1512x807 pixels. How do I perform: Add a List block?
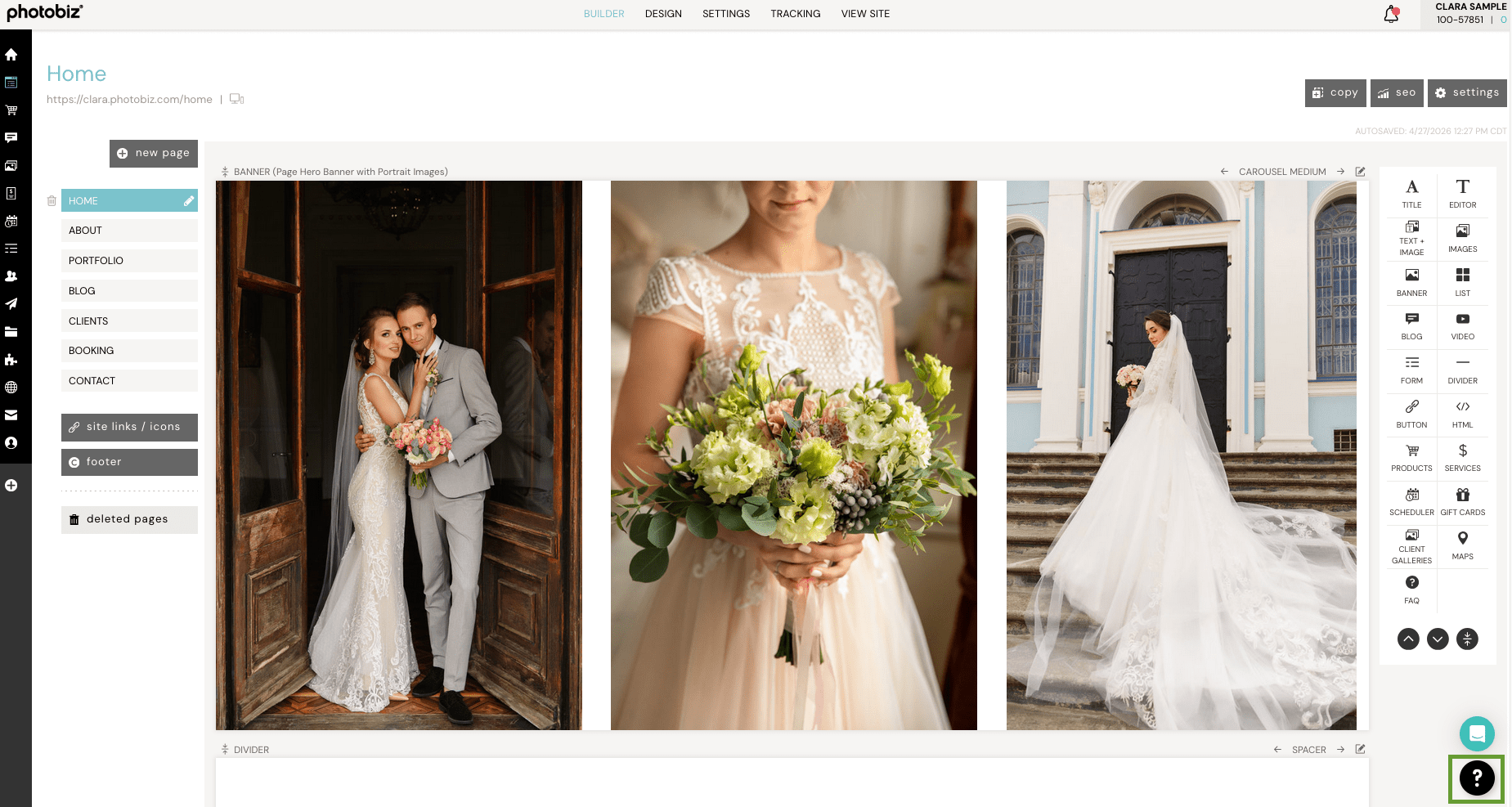tap(1462, 282)
